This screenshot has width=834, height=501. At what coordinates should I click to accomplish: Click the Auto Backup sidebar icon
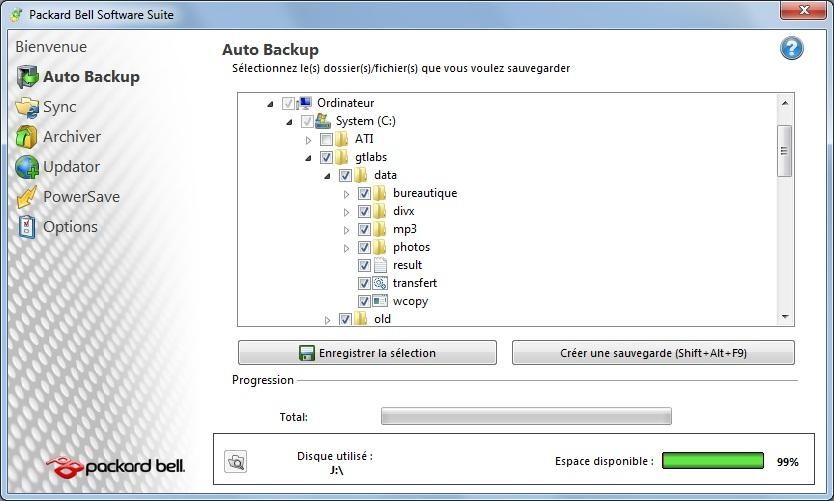(27, 77)
